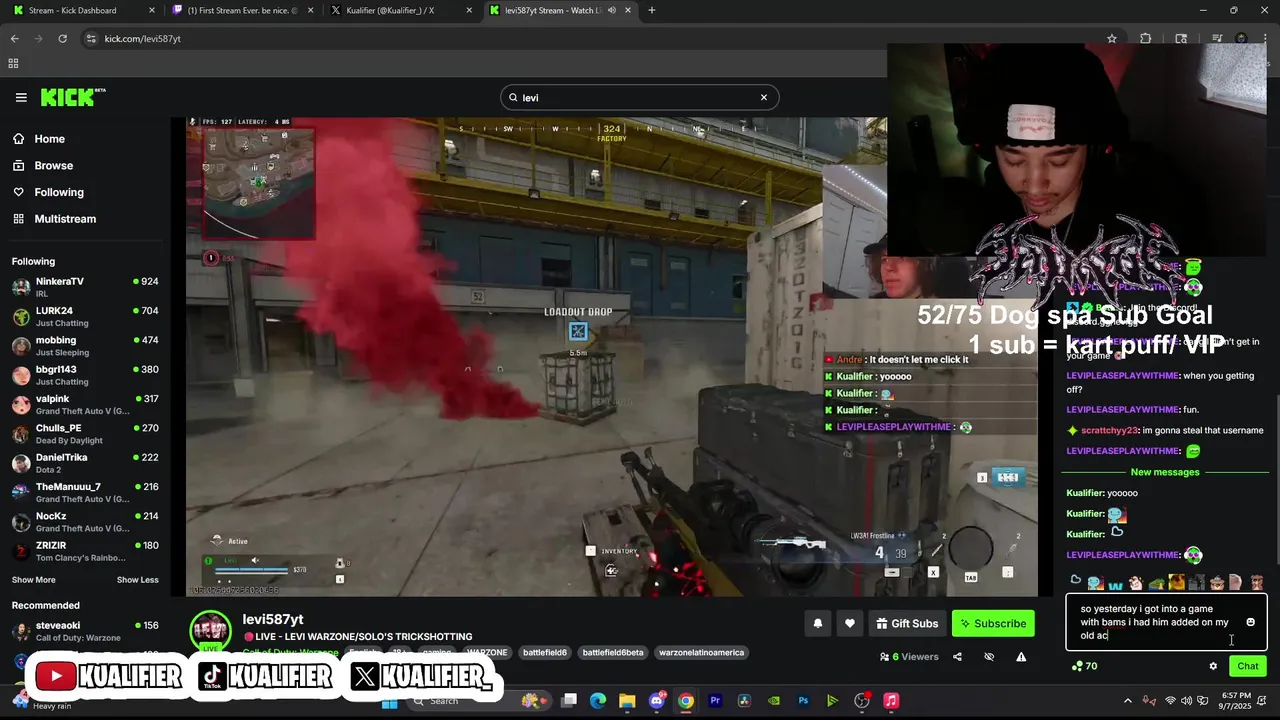Click Show Less under Following

(x=137, y=580)
